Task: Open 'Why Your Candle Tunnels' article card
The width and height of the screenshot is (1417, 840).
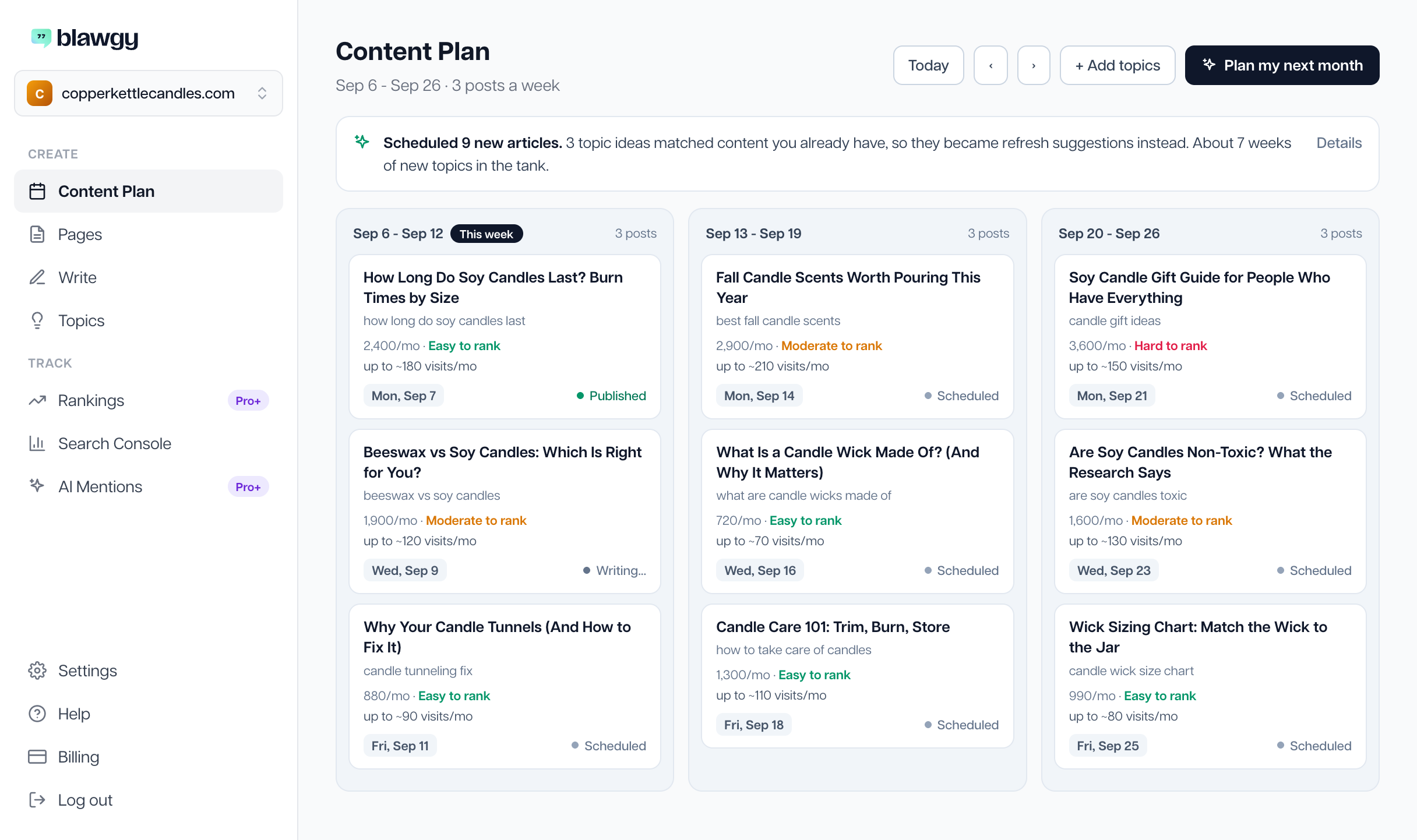Action: (x=505, y=686)
